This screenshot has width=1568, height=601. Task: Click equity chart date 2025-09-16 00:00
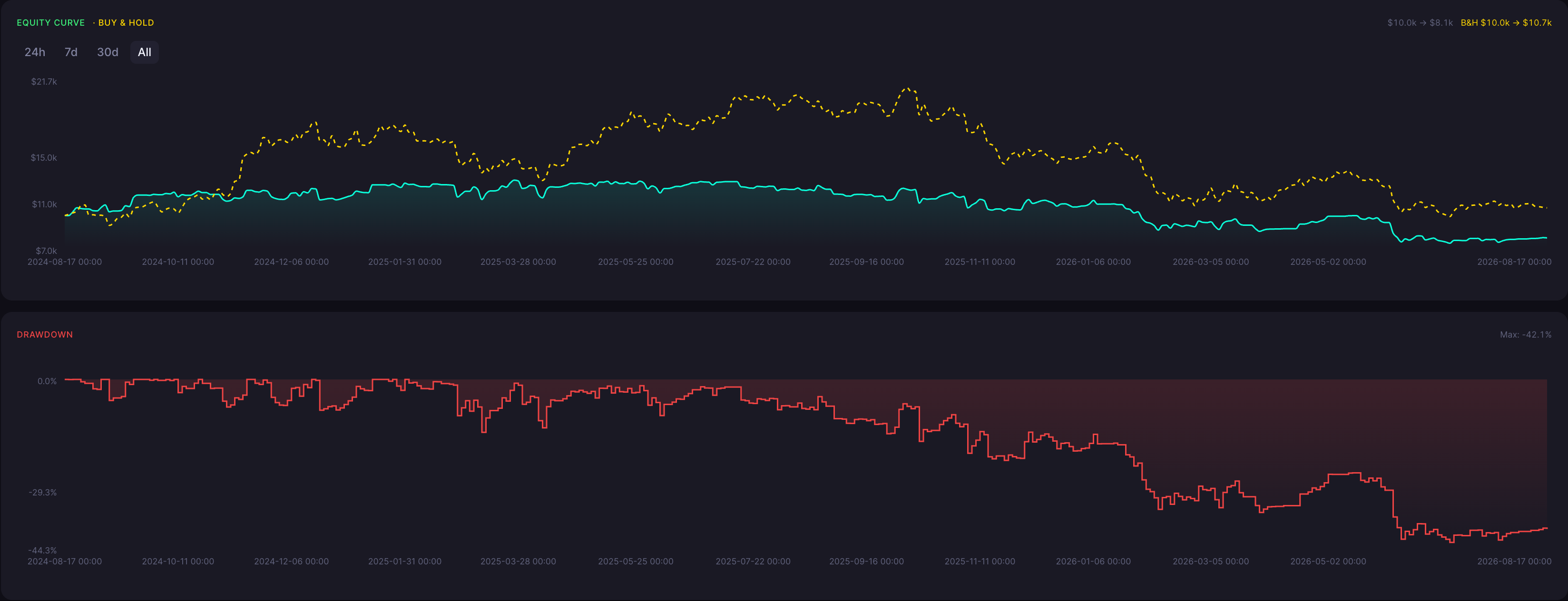[866, 262]
